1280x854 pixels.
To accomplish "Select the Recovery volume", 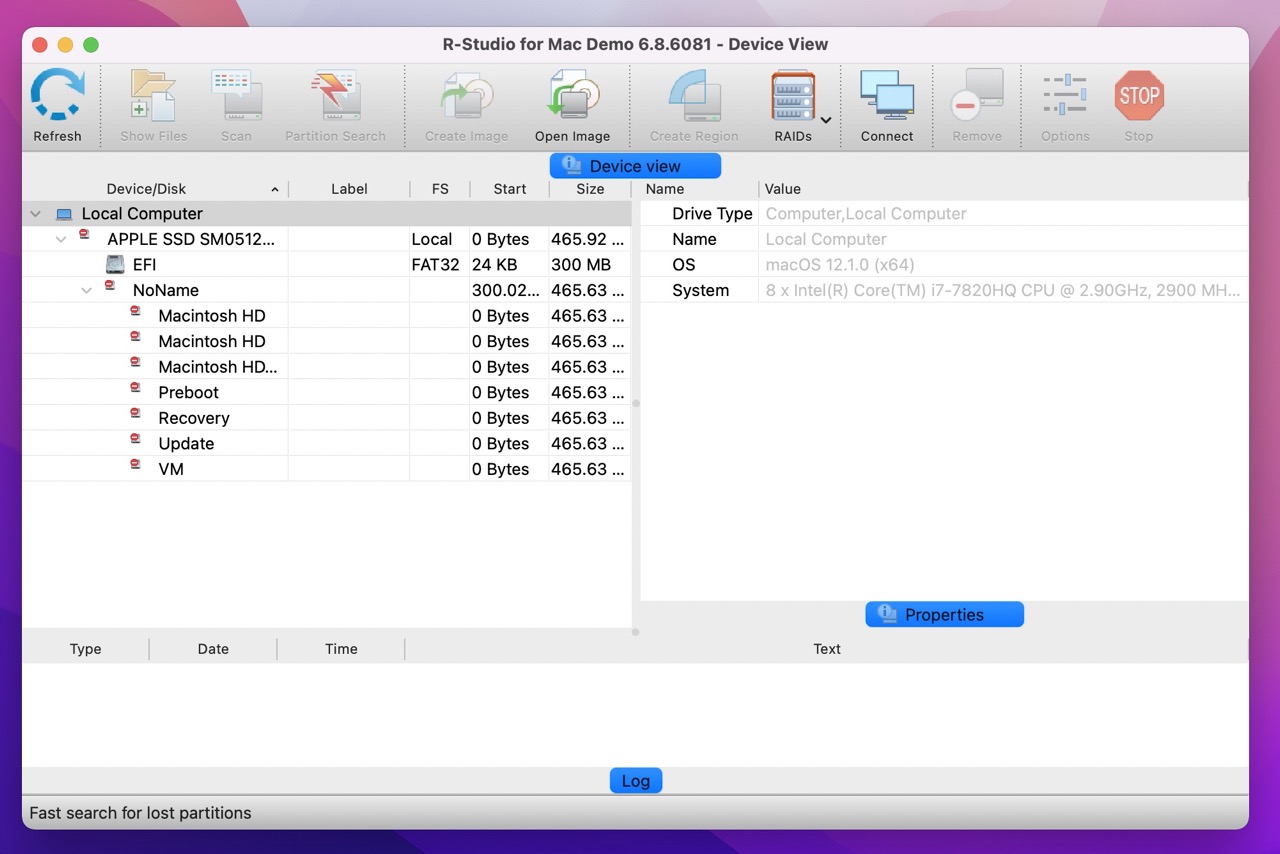I will pyautogui.click(x=327, y=418).
